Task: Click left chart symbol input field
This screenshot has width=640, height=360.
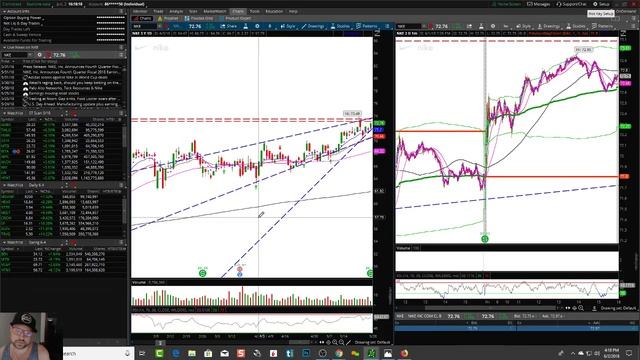Action: 144,26
